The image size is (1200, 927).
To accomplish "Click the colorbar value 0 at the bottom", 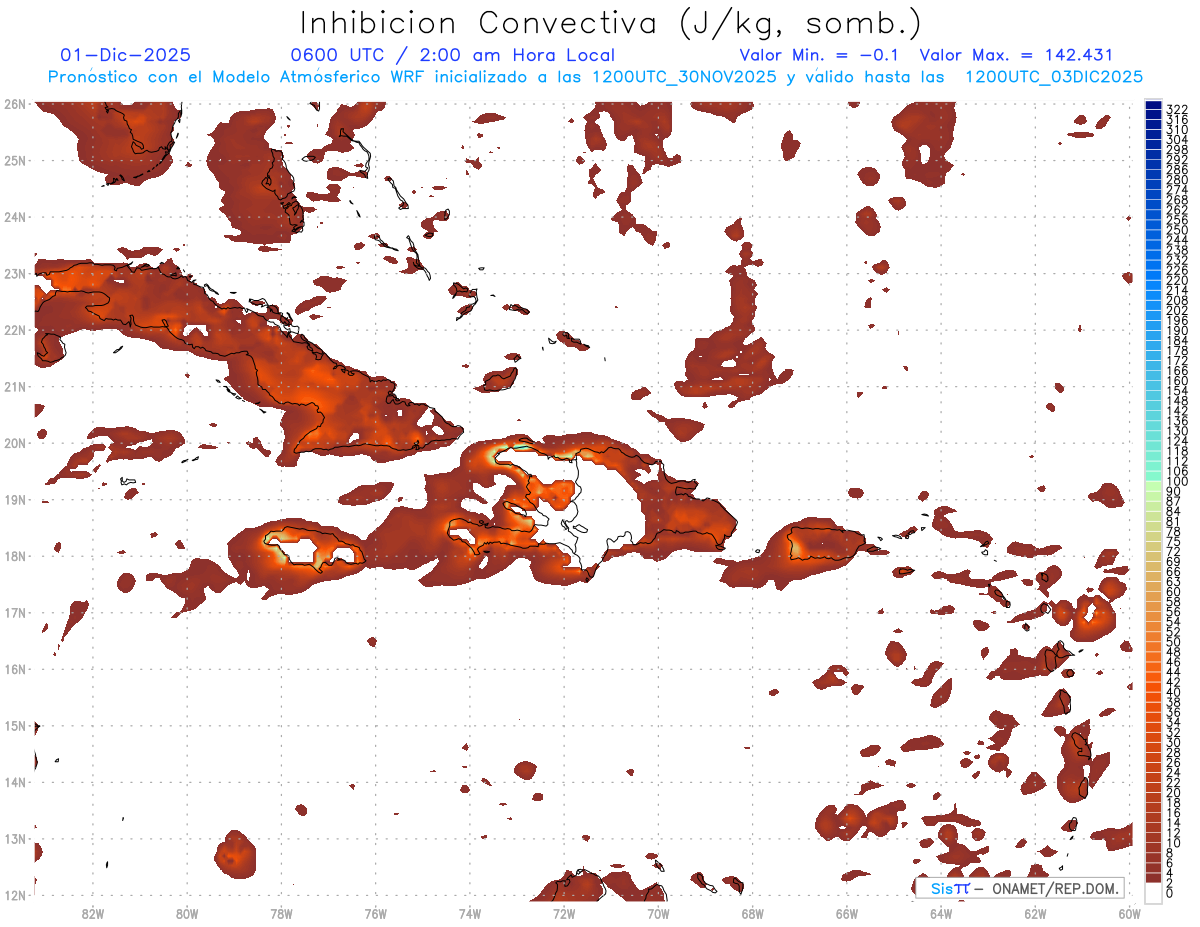I will (1170, 893).
